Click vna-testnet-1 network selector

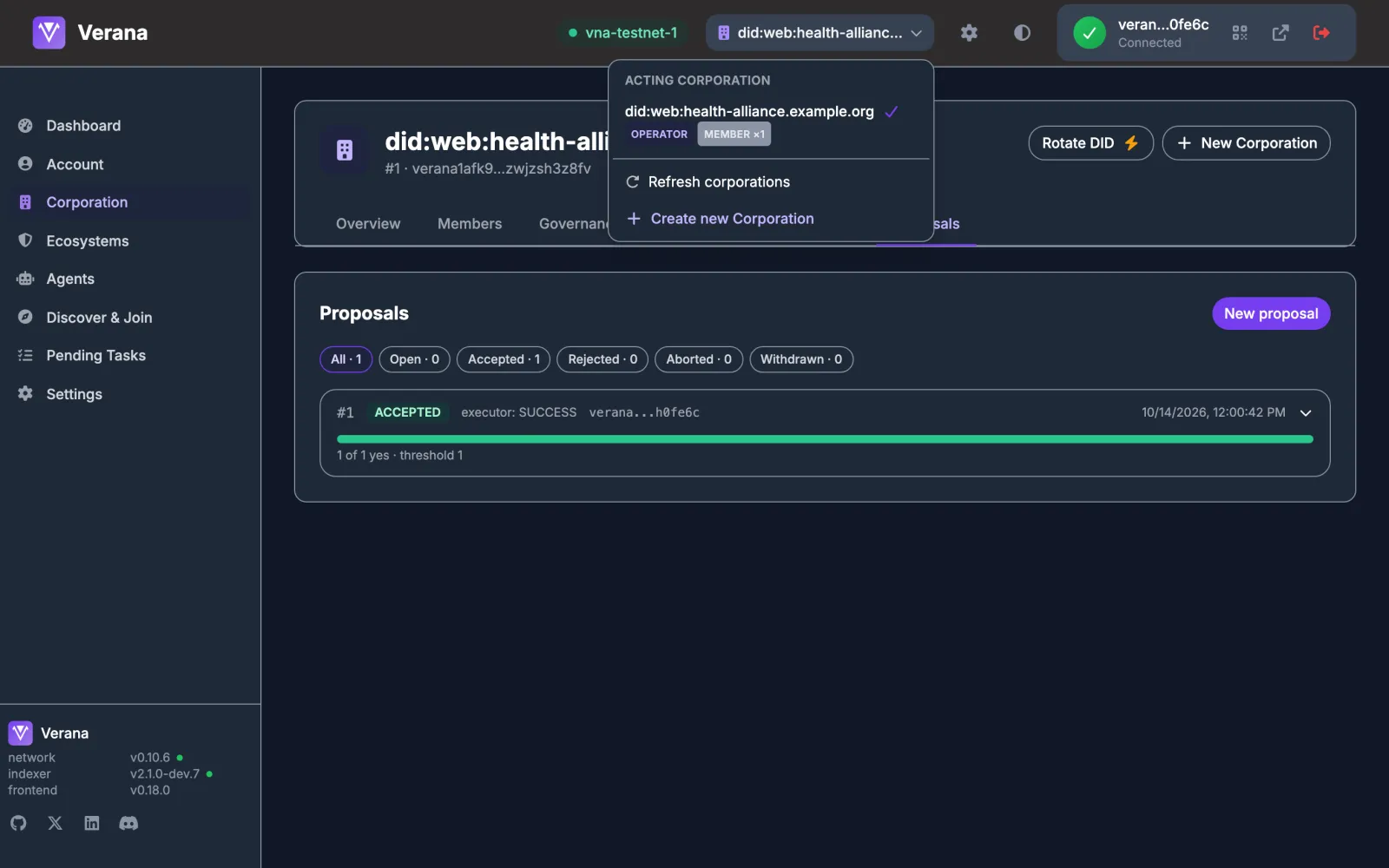coord(622,33)
